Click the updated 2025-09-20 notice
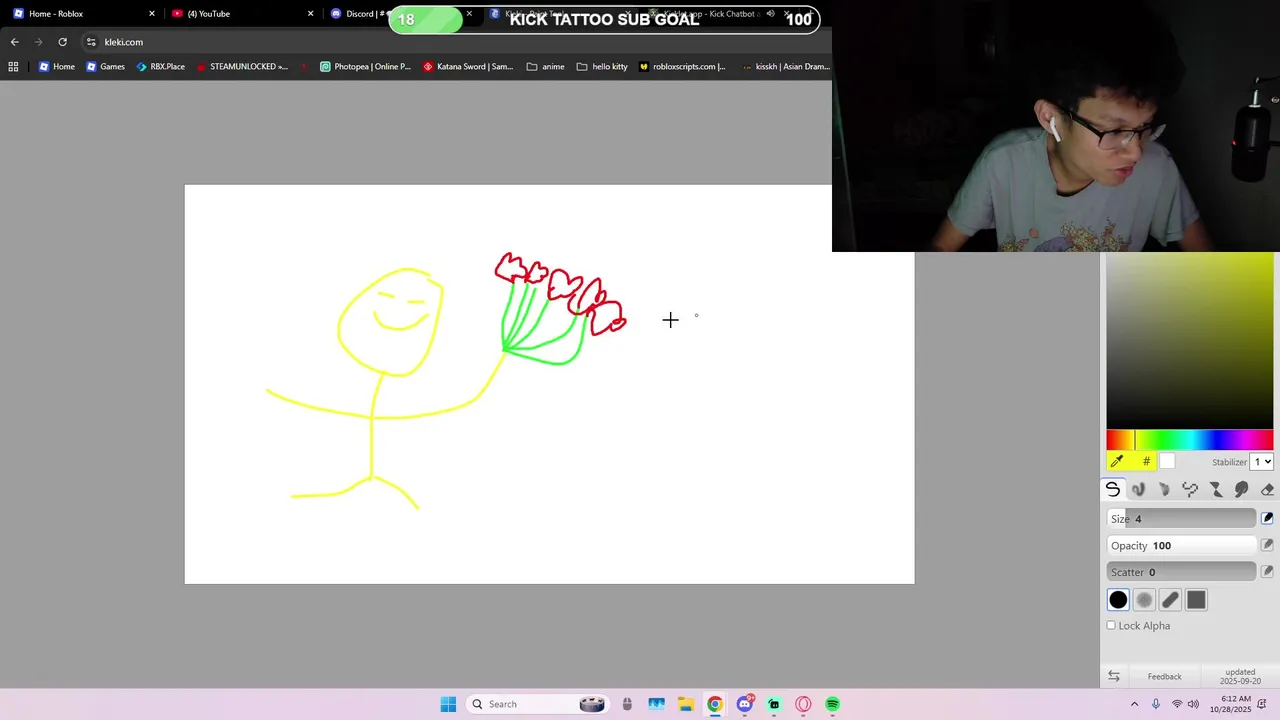Screen dimensions: 1280x720 click(1240, 676)
